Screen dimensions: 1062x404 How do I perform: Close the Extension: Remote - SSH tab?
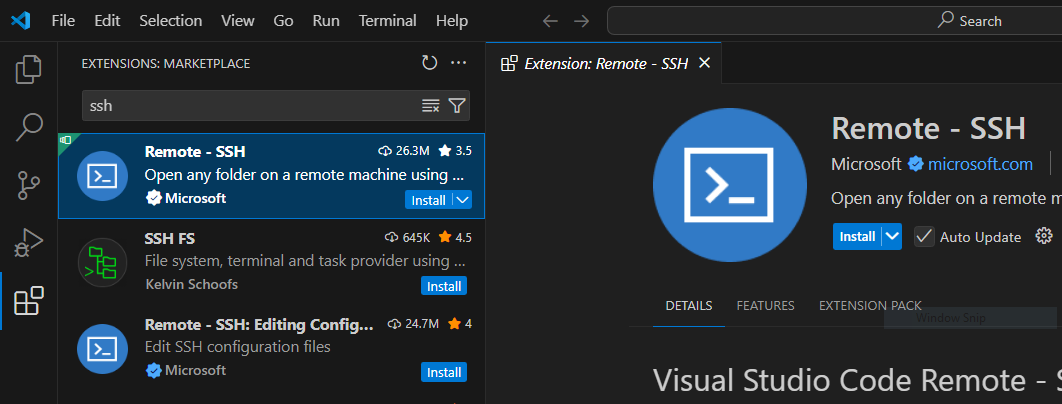704,63
